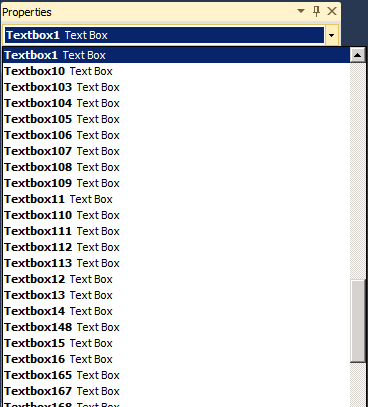Choose Textbox110 Text Box from list
Image resolution: width=368 pixels, height=407 pixels.
176,215
